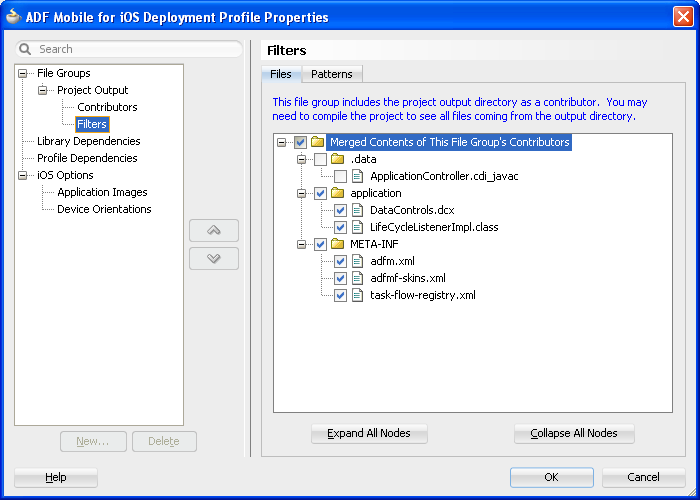
Task: Click the dialog title bar app icon
Action: coord(14,17)
